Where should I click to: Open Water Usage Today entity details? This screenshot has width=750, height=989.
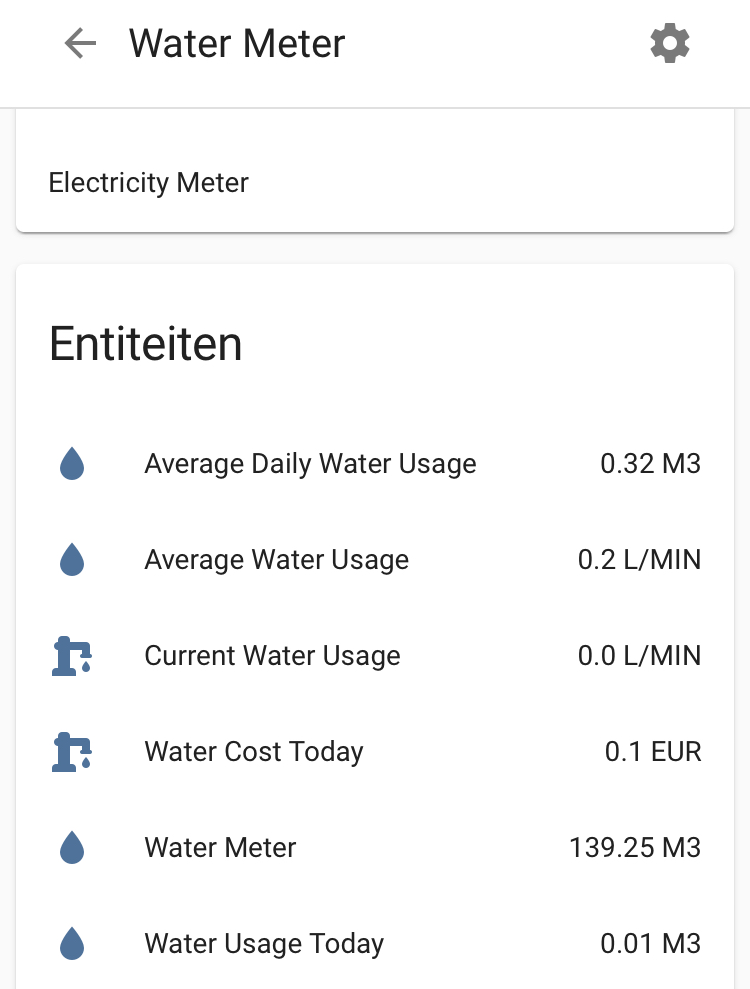[x=264, y=944]
